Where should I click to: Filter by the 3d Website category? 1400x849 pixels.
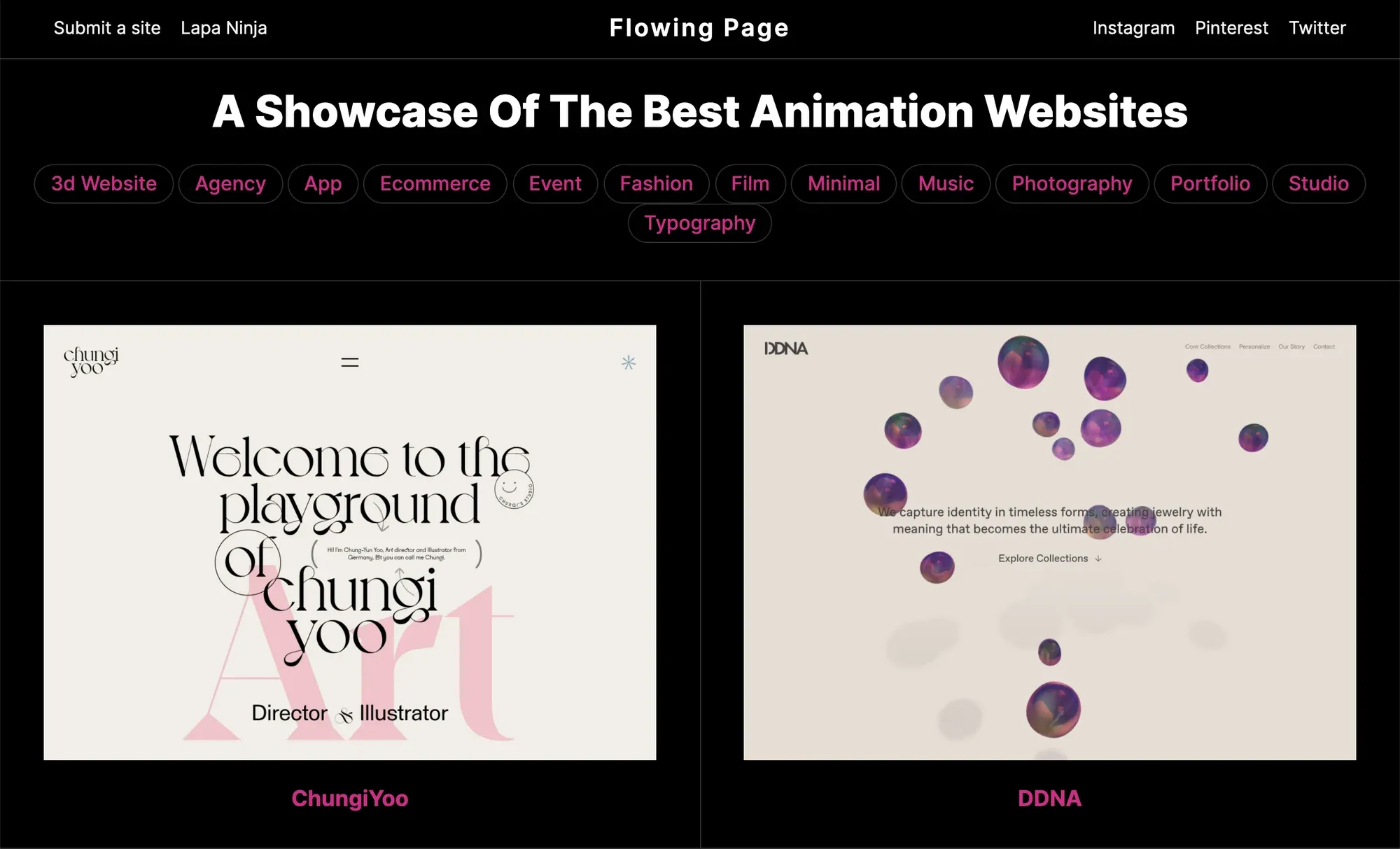(x=104, y=183)
